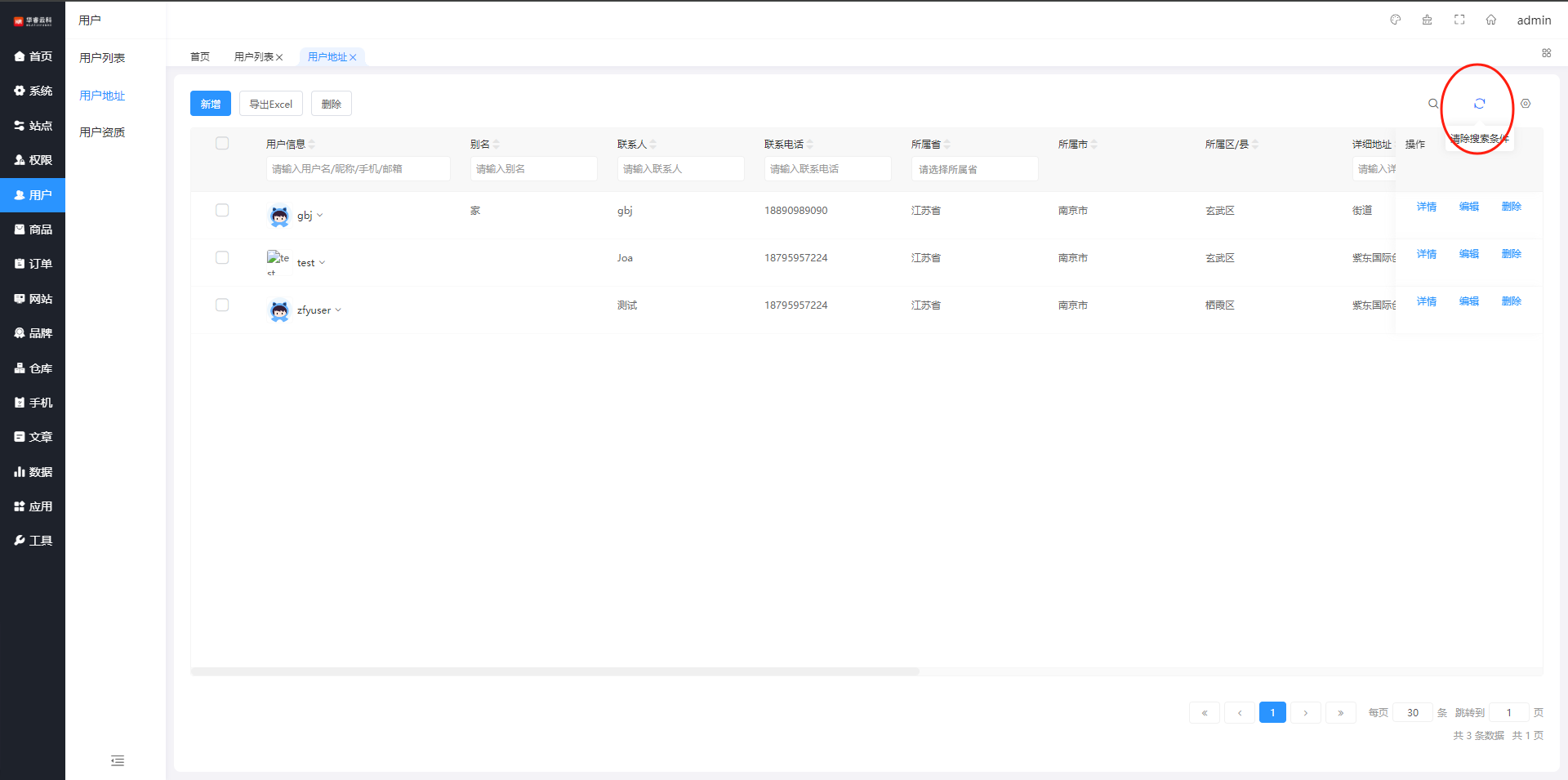
Task: Check the select-all checkbox in table header
Action: click(x=222, y=144)
